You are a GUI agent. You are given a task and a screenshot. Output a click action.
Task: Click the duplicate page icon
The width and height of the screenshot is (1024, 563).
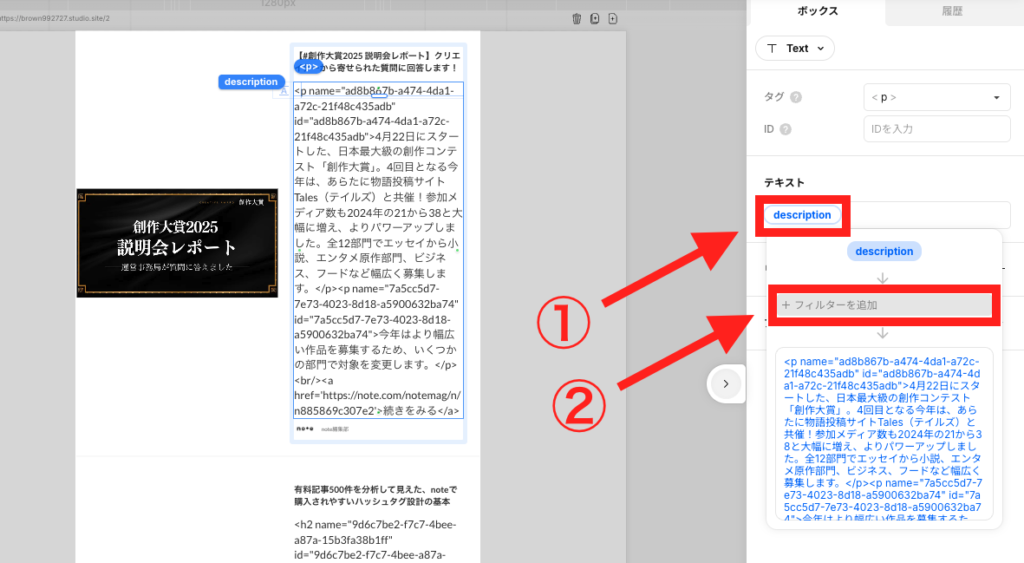(594, 19)
